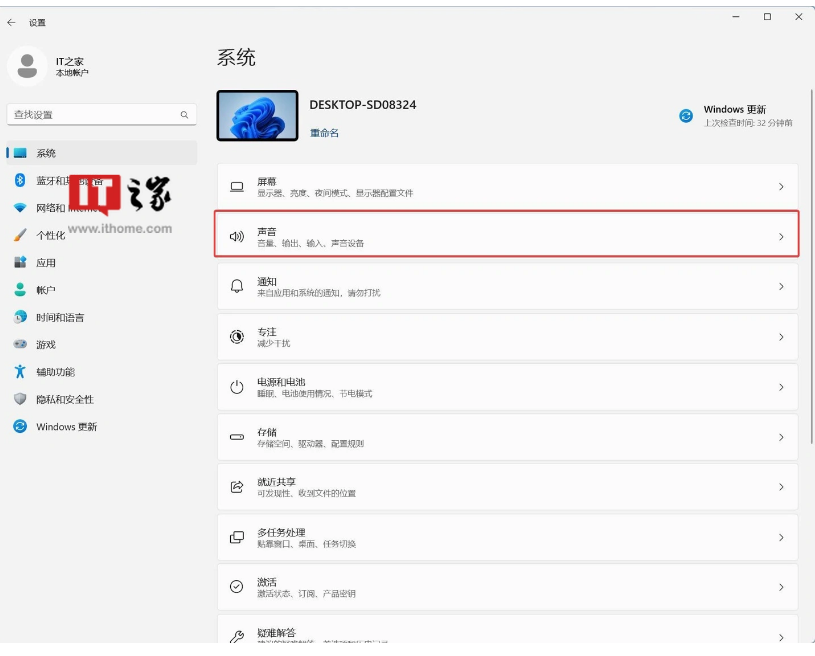
Task: Click the 激活 checkmark icon
Action: point(237,587)
